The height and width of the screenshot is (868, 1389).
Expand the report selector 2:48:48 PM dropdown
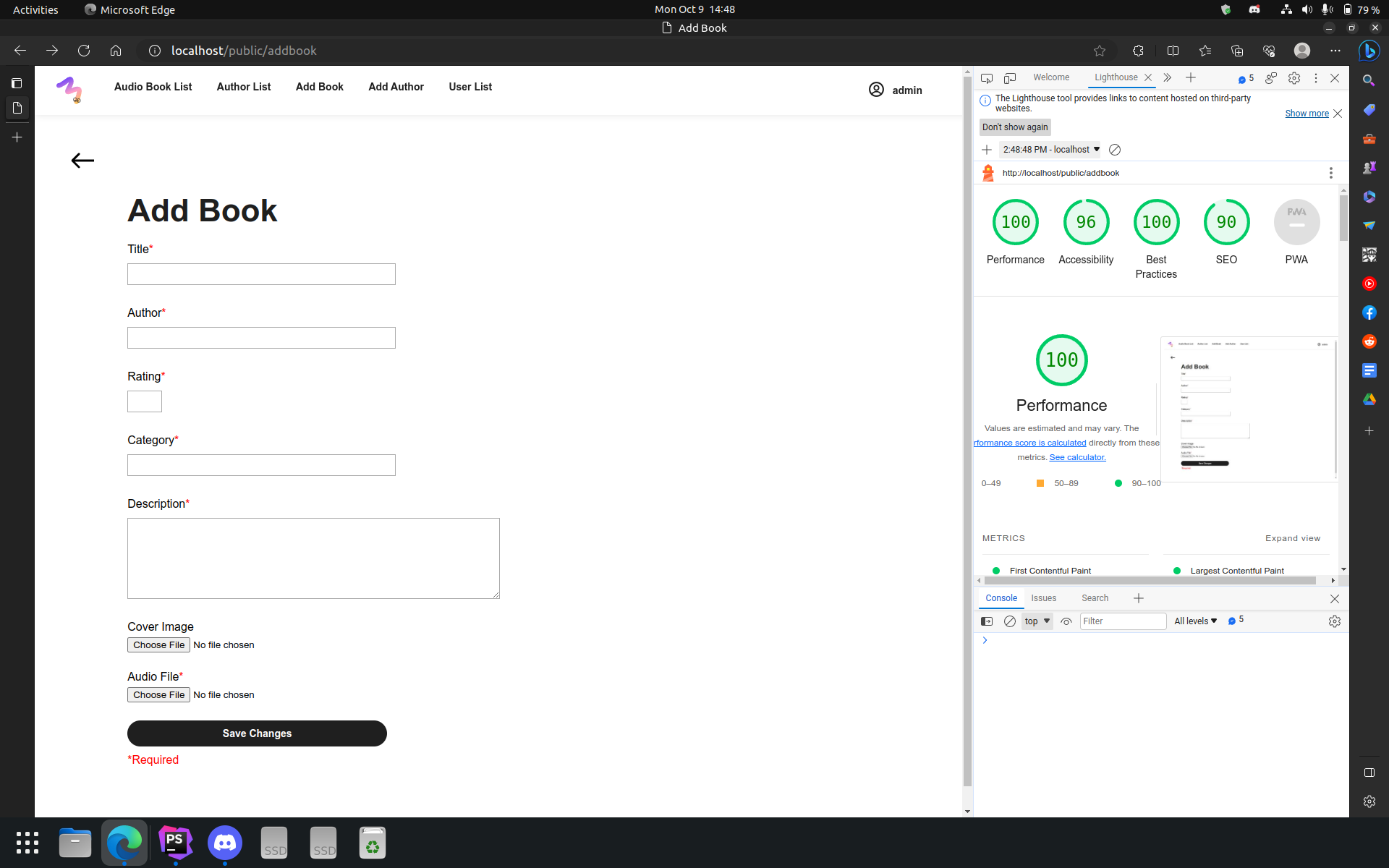[x=1050, y=150]
